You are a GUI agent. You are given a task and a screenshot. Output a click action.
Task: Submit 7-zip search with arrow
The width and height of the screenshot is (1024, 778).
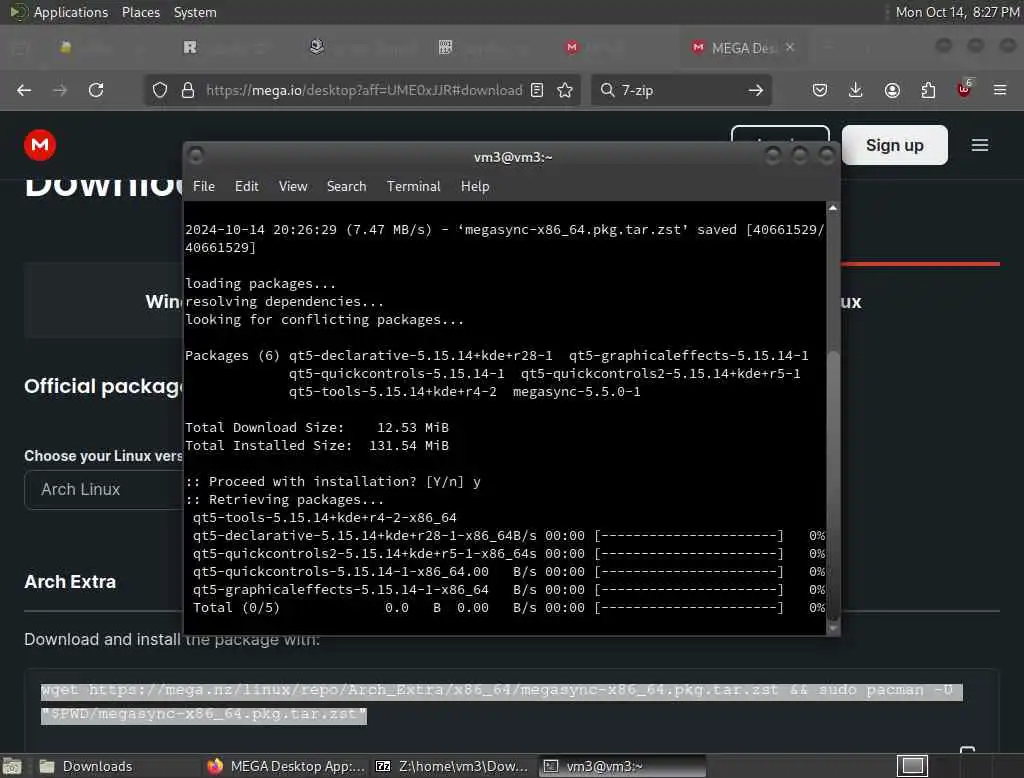756,90
